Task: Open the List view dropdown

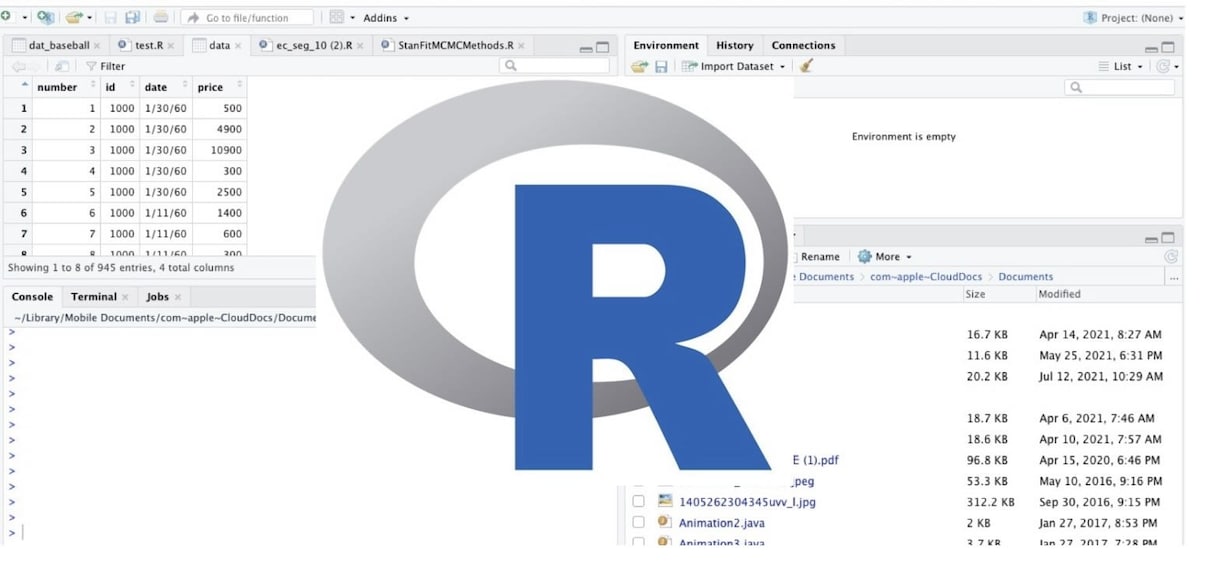Action: [1121, 66]
